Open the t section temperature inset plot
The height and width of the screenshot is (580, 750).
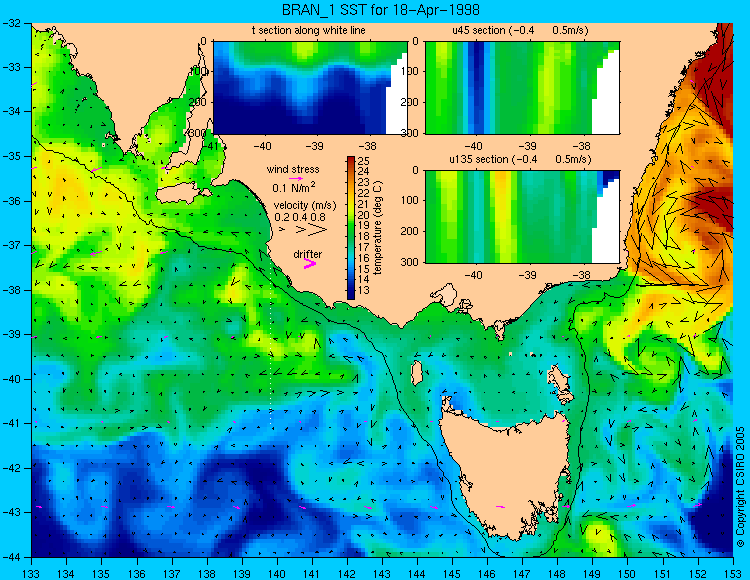coord(310,88)
